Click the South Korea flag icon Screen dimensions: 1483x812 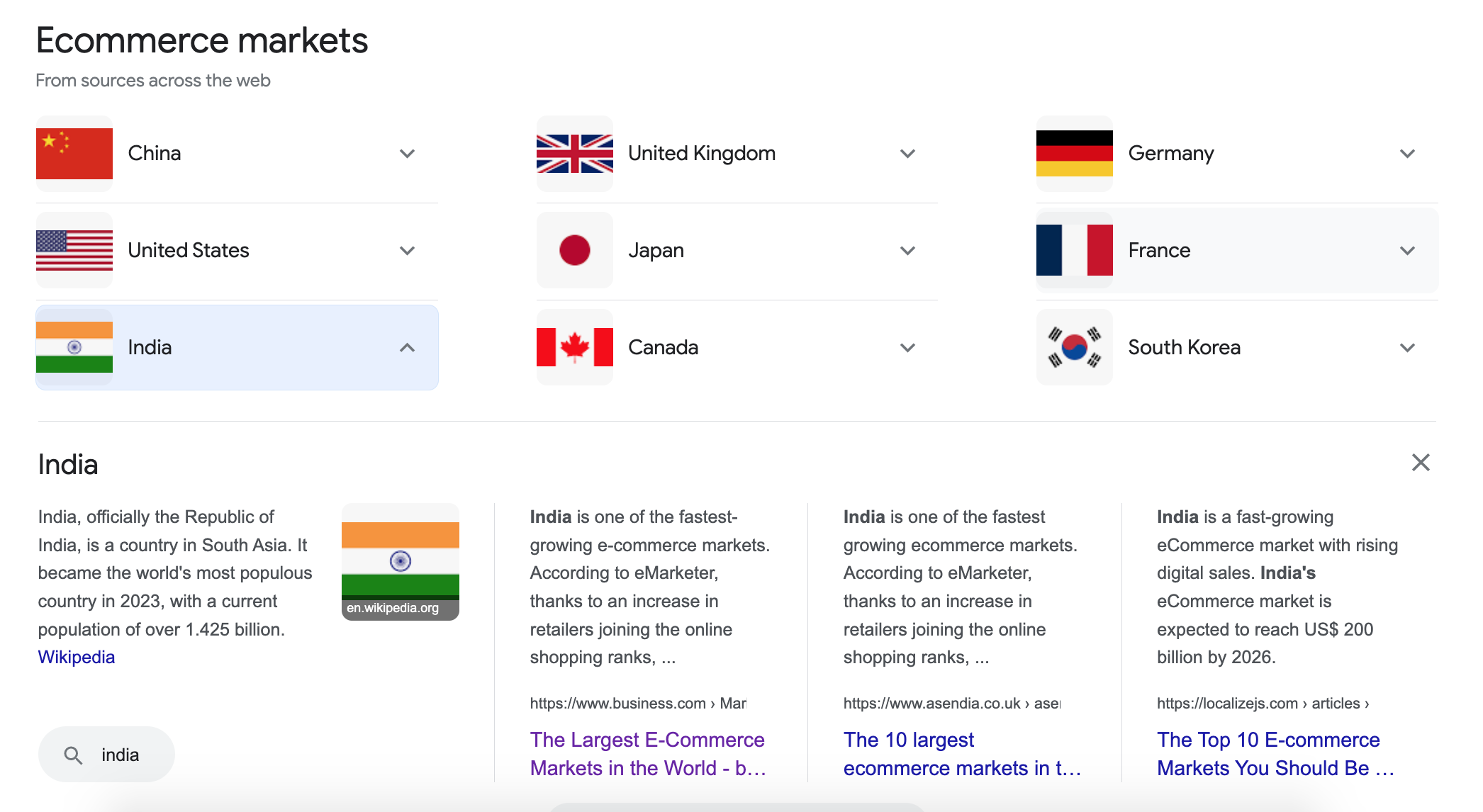click(x=1075, y=347)
